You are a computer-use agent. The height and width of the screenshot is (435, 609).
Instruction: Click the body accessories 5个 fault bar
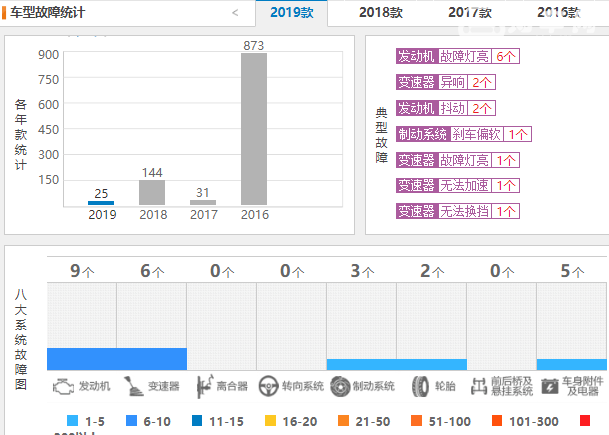[572, 364]
